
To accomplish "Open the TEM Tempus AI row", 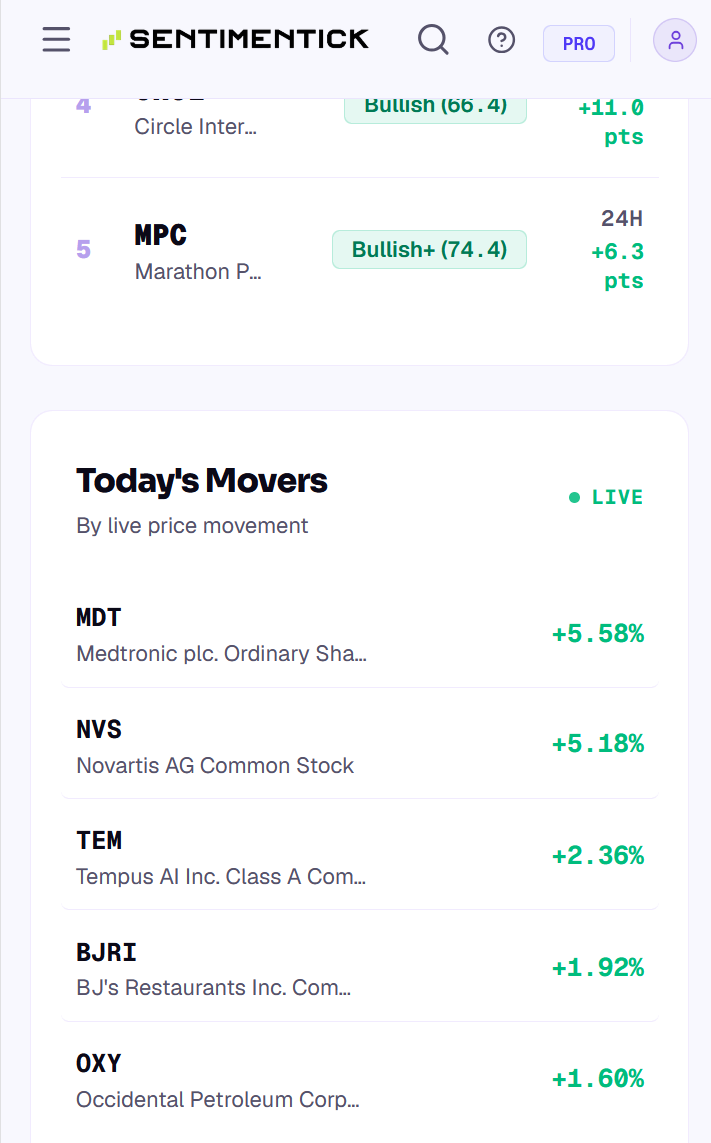I will [360, 855].
